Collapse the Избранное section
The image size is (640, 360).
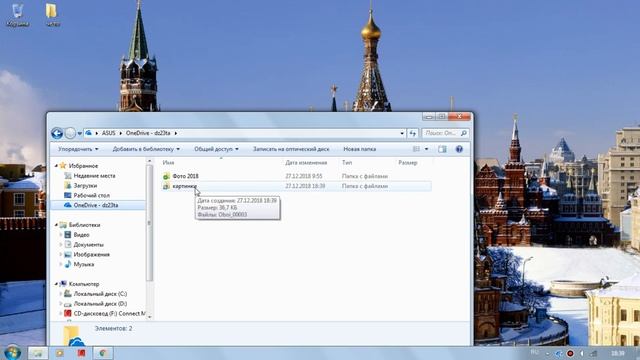coord(56,166)
